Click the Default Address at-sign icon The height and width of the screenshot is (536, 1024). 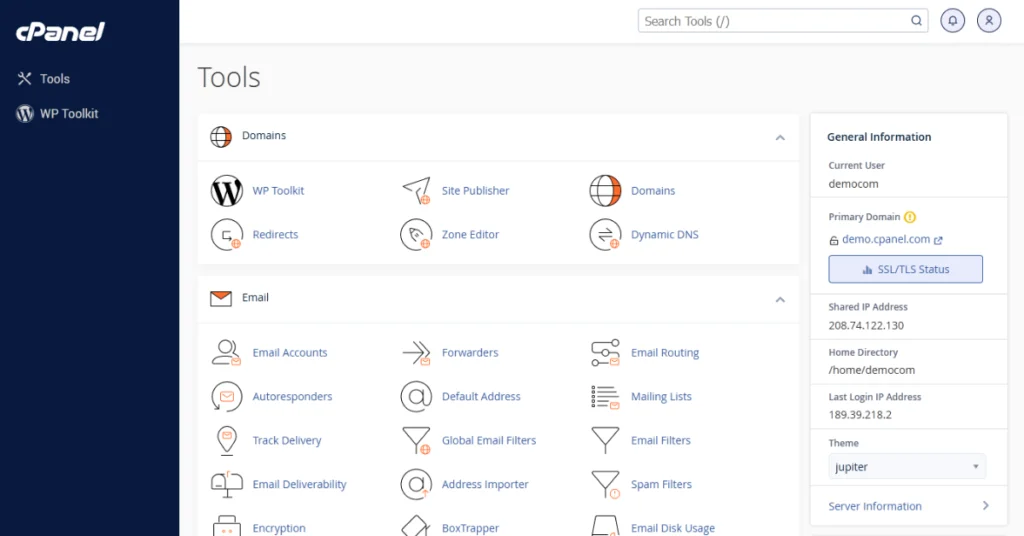coord(416,396)
